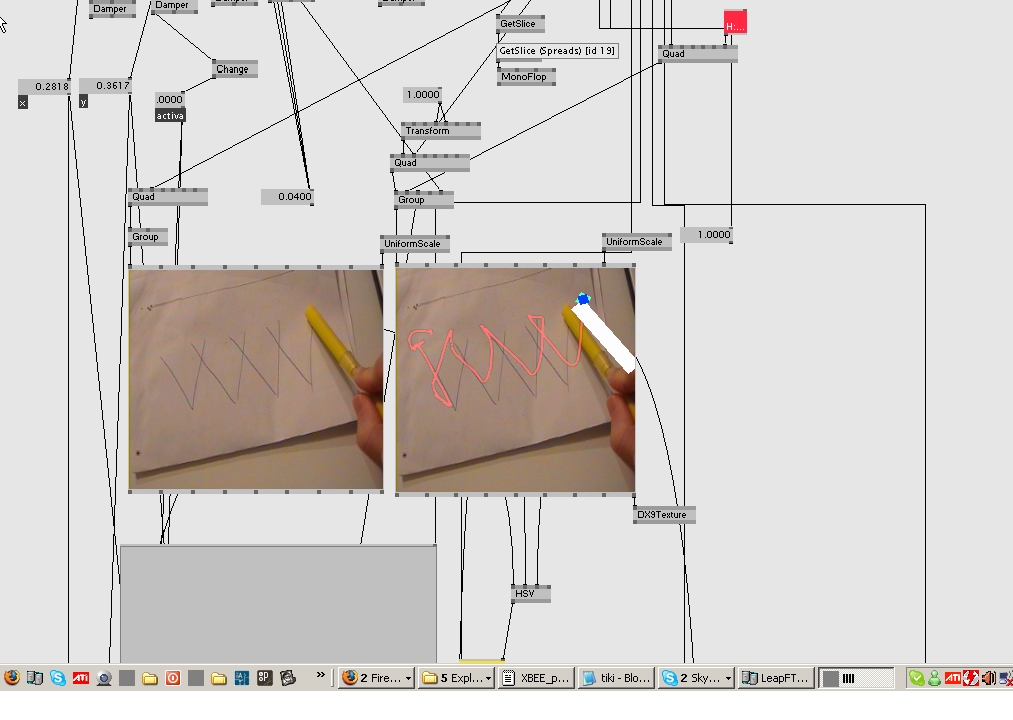Select the DX9Texture node

pos(663,515)
